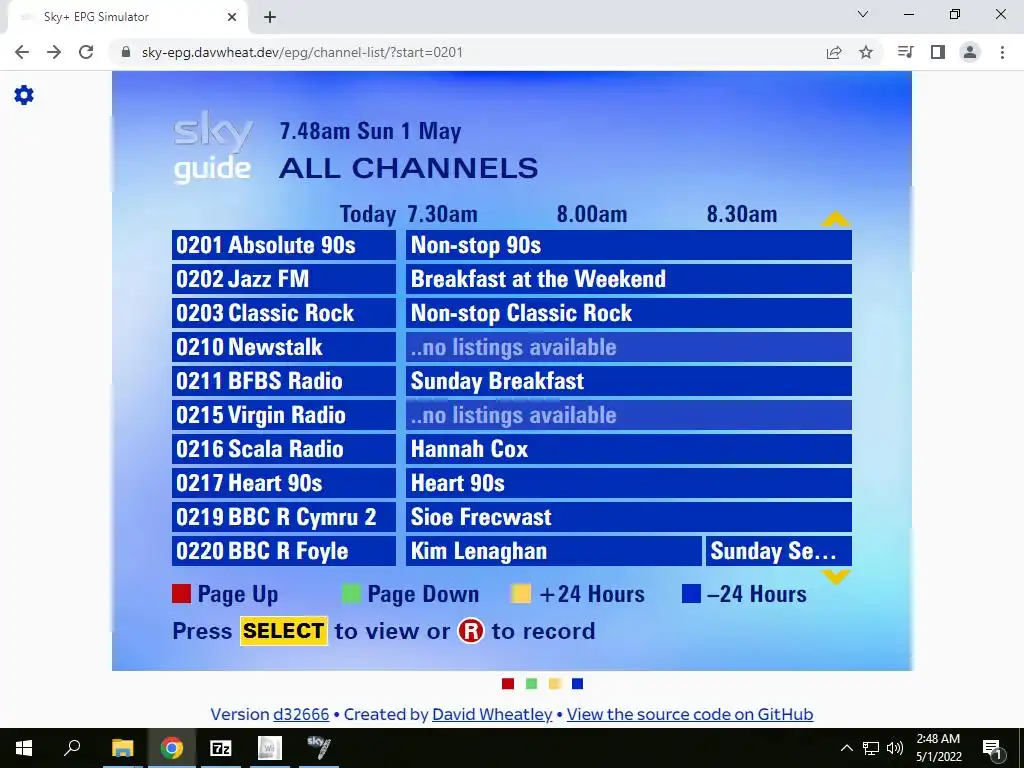
Task: Reload the page
Action: 86,52
